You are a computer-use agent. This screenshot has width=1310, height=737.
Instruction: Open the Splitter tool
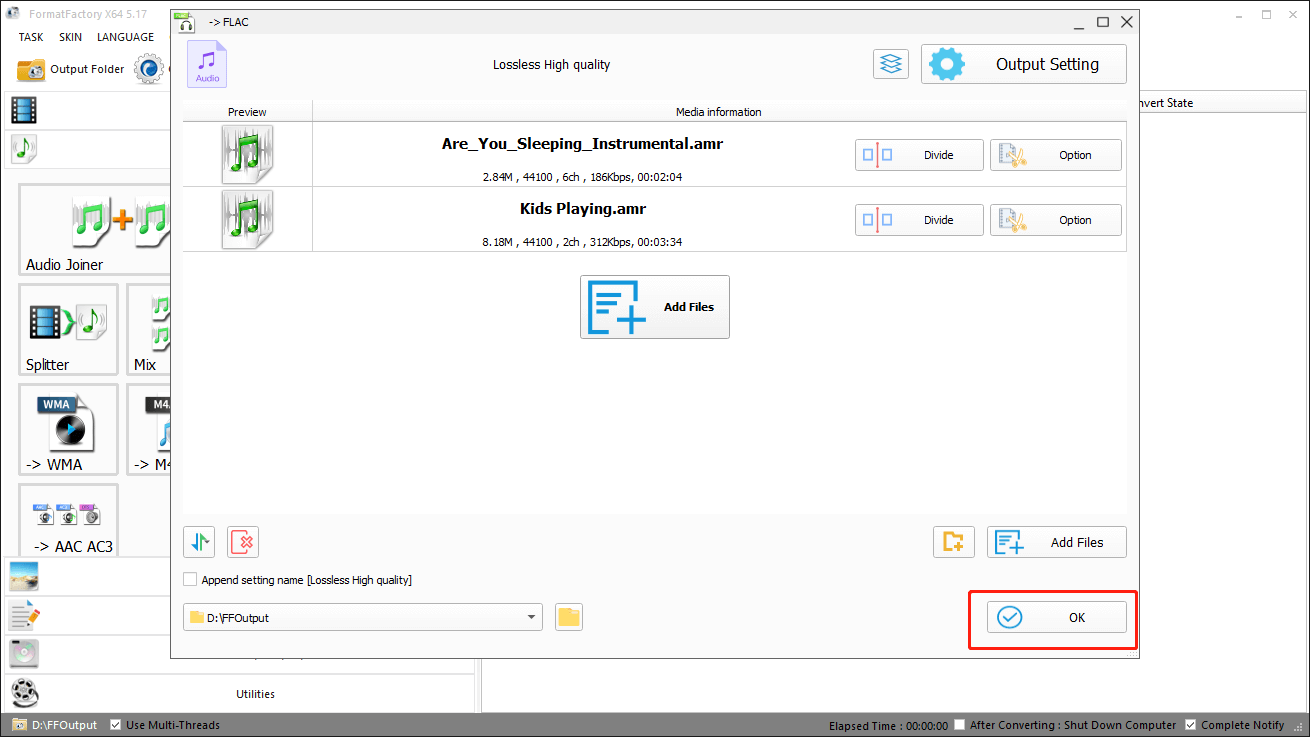coord(68,330)
